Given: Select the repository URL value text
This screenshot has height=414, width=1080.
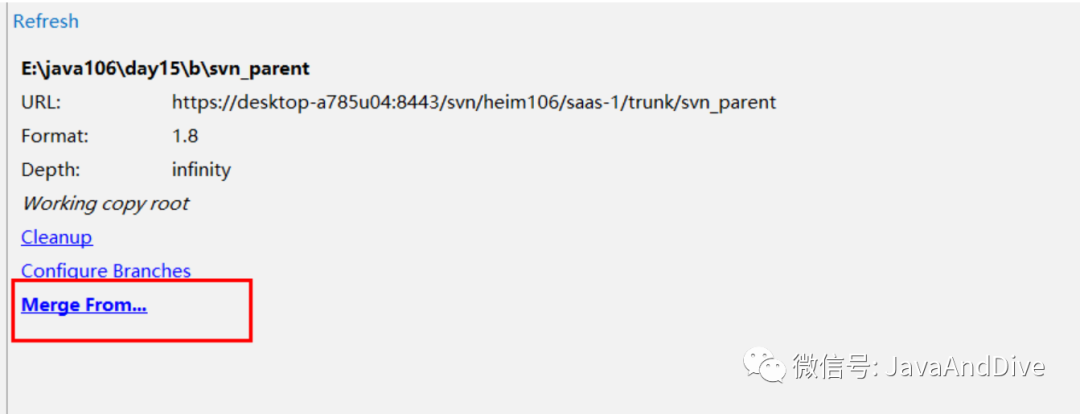Looking at the screenshot, I should (x=474, y=102).
